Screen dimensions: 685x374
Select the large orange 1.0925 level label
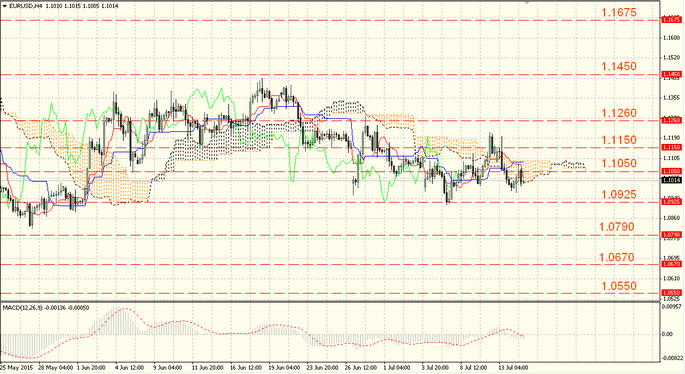[x=619, y=195]
